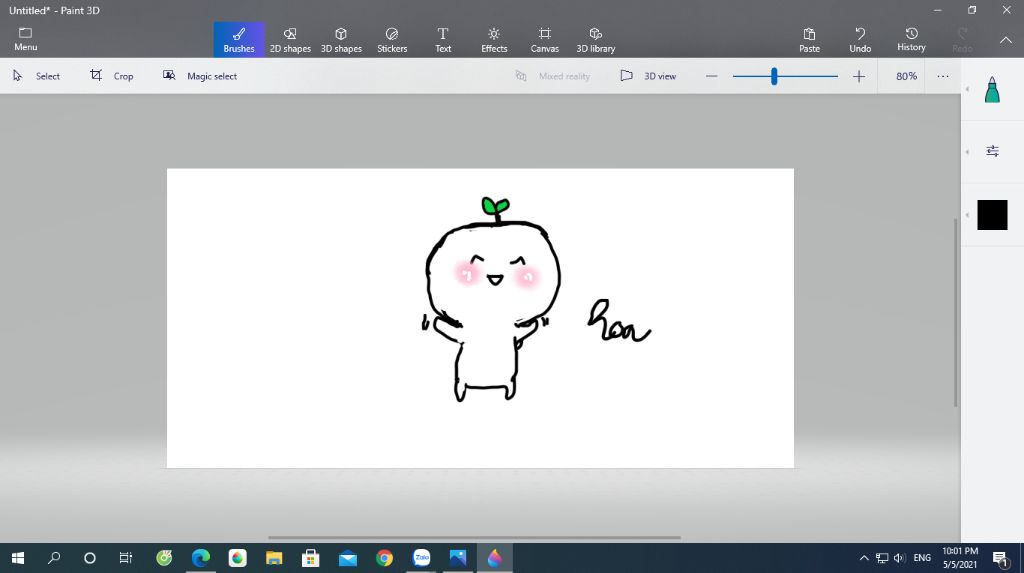
Task: Open the Menu
Action: pyautogui.click(x=26, y=40)
